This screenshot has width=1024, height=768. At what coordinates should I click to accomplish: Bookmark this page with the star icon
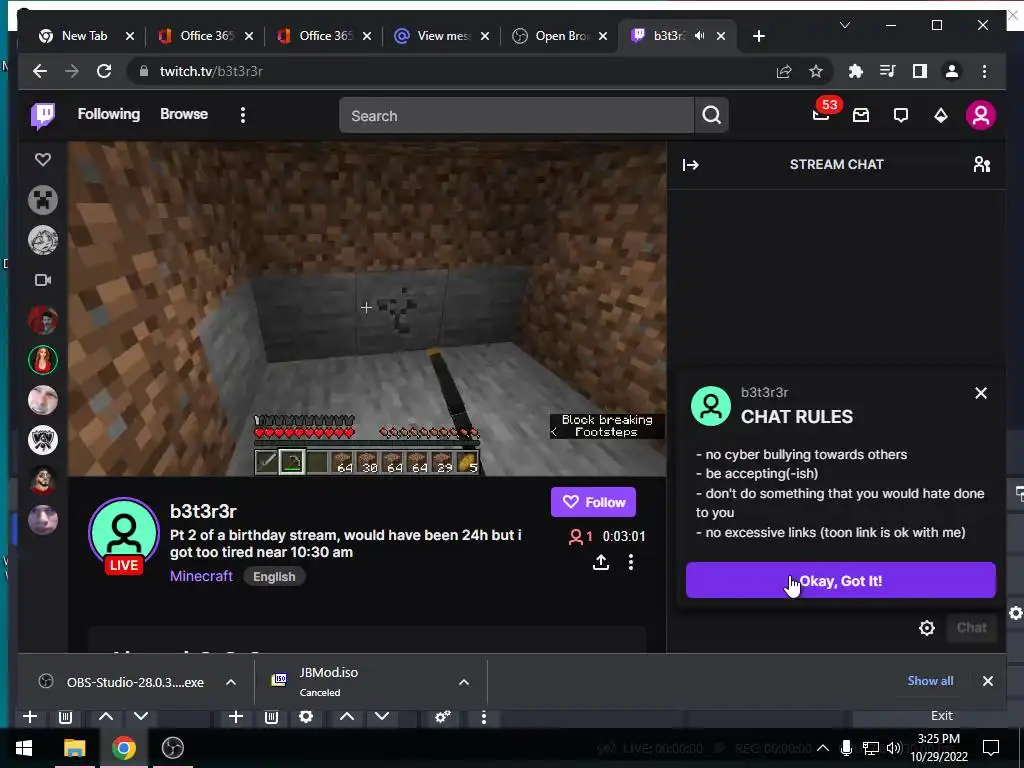(x=816, y=71)
